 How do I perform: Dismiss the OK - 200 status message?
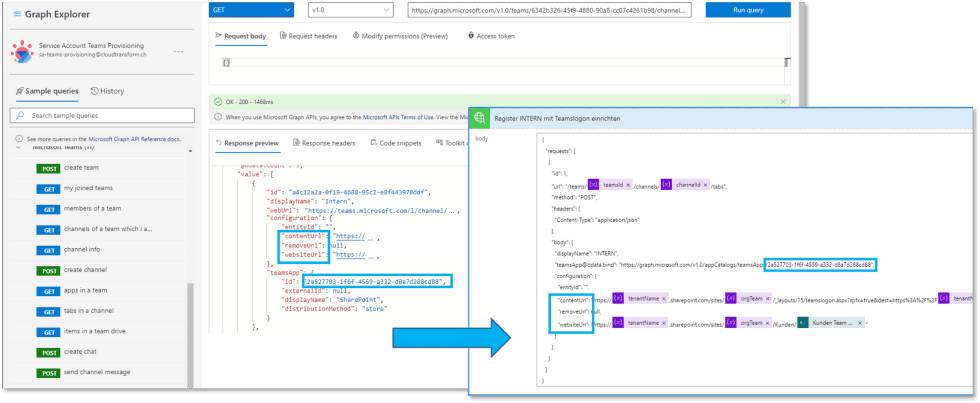(783, 101)
